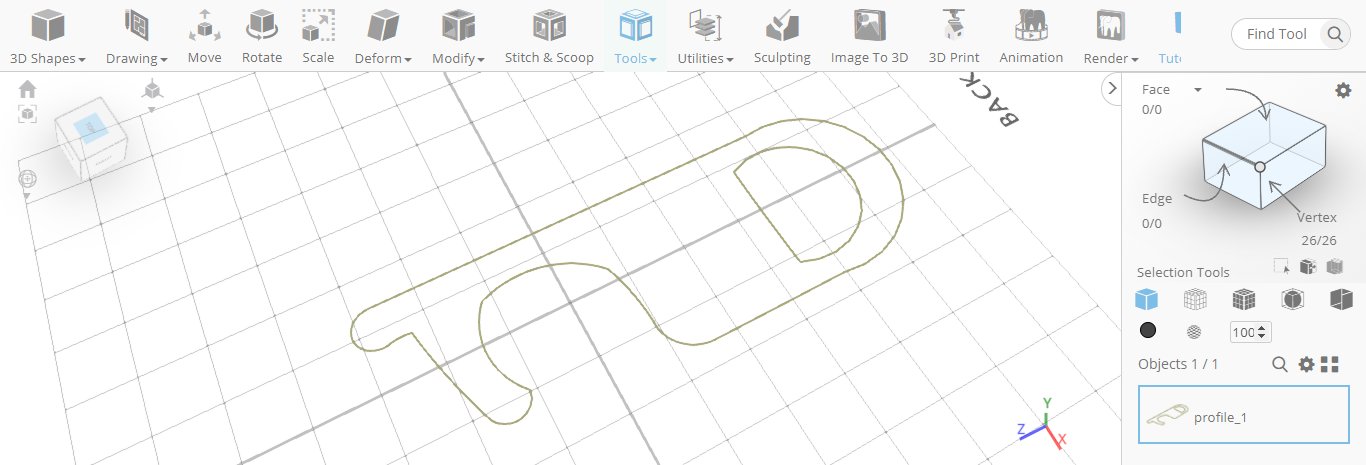1366x465 pixels.
Task: Open the Deform dropdown menu
Action: tap(383, 36)
